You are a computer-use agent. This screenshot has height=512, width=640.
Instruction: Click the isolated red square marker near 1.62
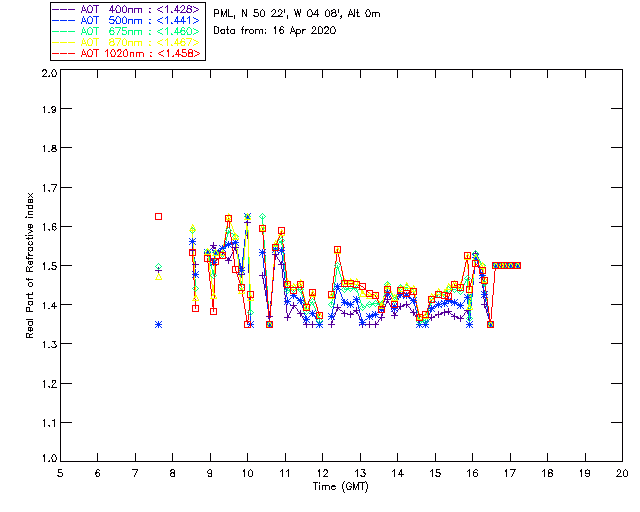tap(158, 216)
